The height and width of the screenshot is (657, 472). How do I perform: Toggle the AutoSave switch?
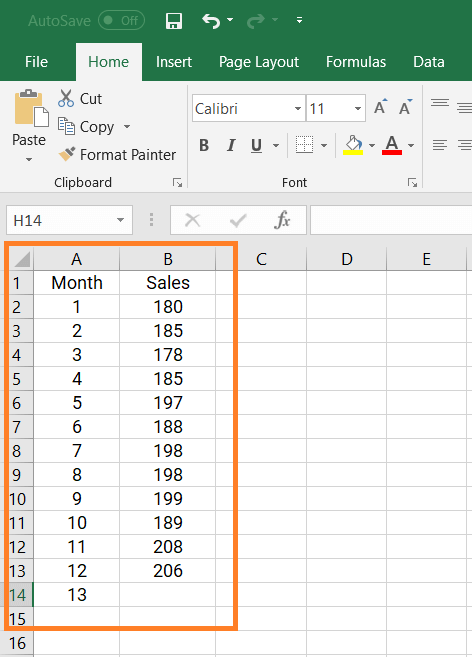coord(122,21)
